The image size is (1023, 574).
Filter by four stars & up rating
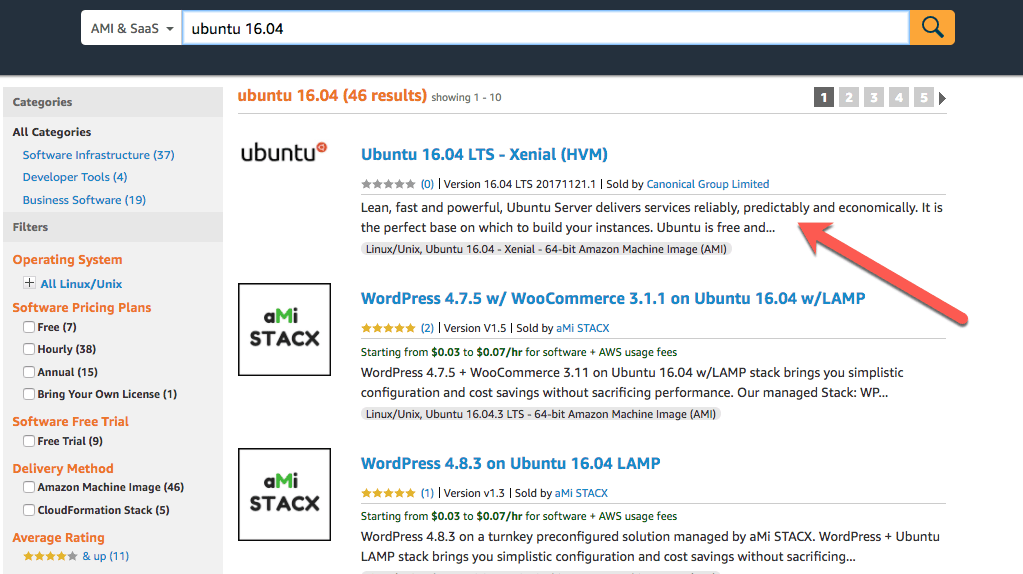[76, 556]
